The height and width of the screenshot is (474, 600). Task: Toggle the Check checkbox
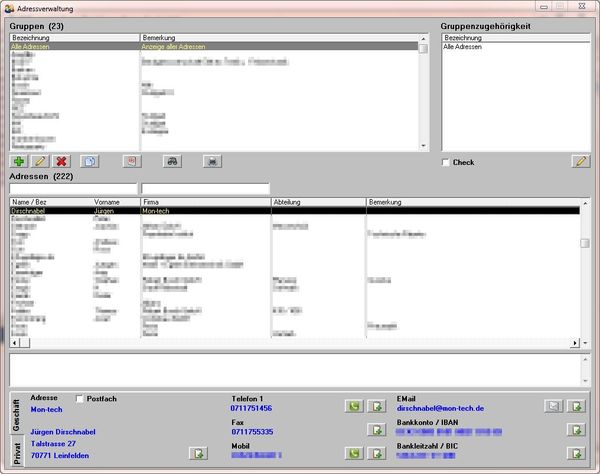tap(446, 162)
